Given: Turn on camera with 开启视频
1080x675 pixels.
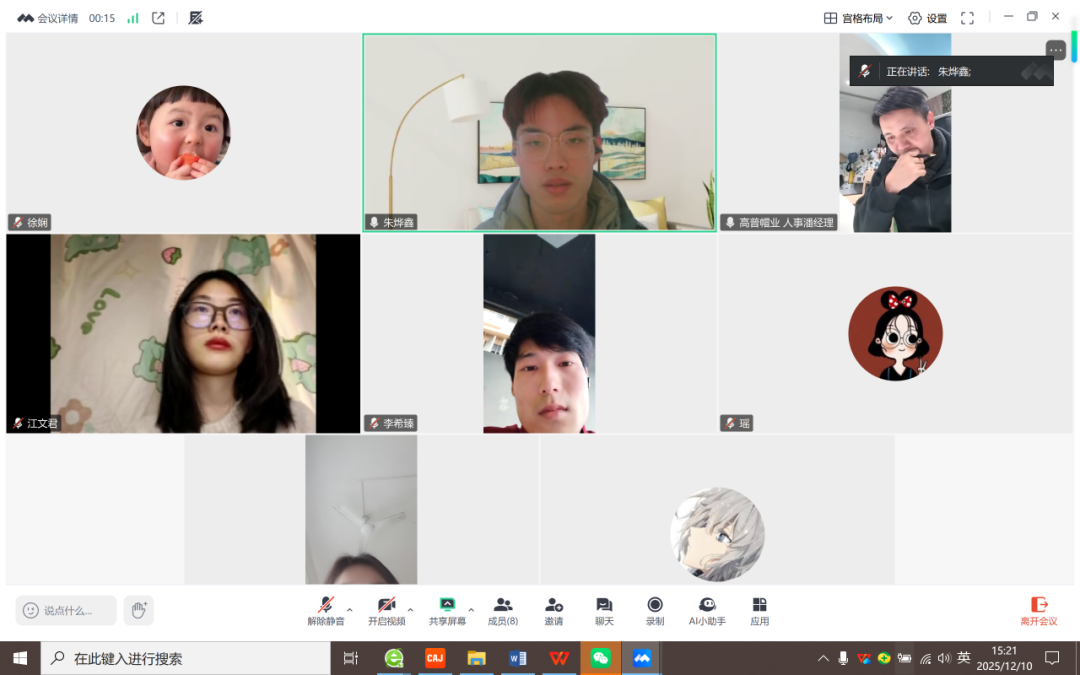Looking at the screenshot, I should point(386,610).
